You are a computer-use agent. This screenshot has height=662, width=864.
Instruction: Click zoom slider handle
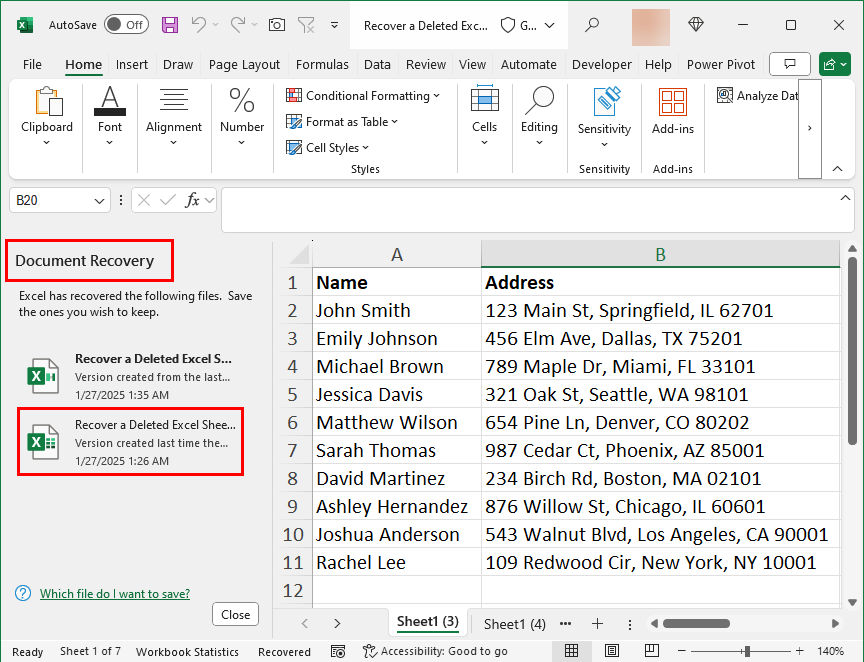747,651
